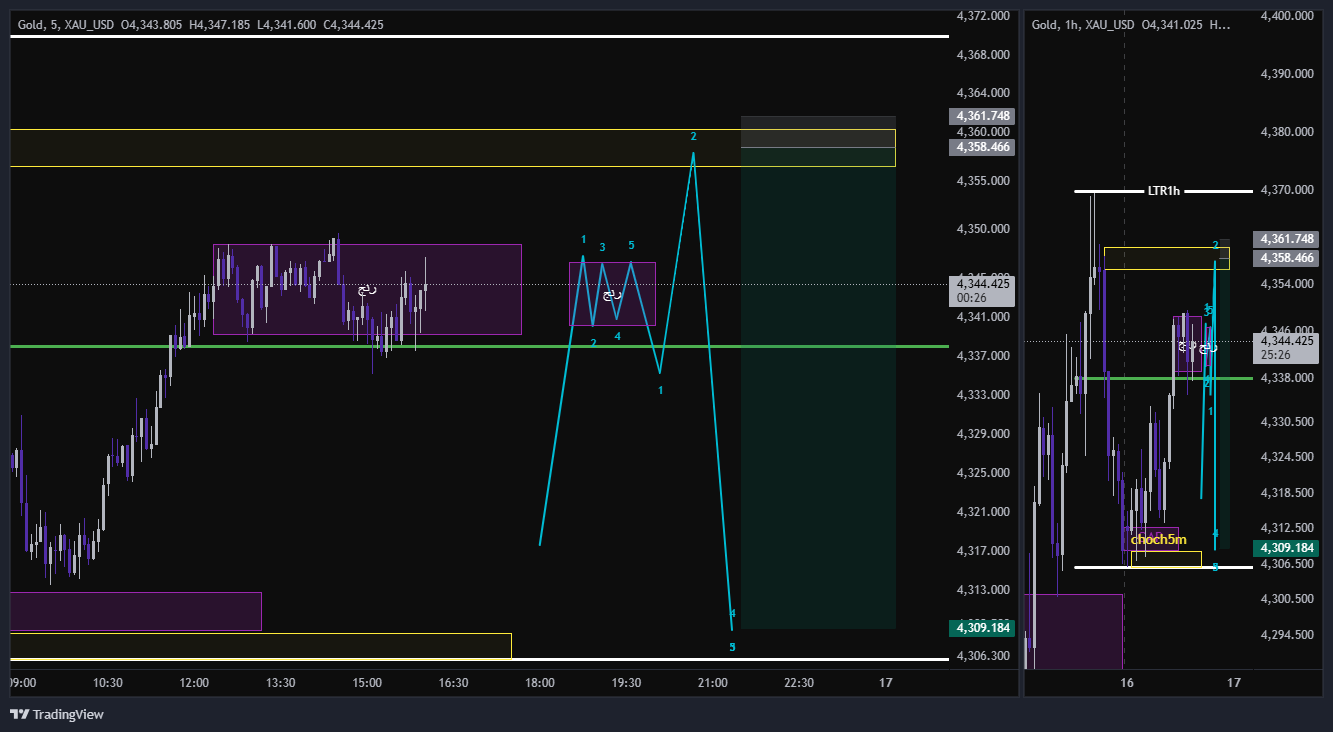The height and width of the screenshot is (732, 1333).
Task: Click the 4,364.000 price axis tick
Action: [984, 94]
